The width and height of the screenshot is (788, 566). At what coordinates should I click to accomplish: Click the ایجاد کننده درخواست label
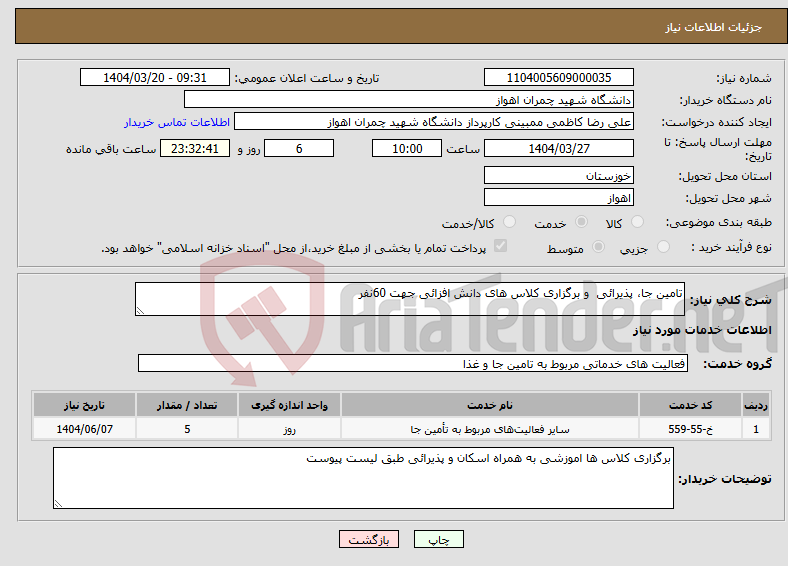click(x=717, y=123)
